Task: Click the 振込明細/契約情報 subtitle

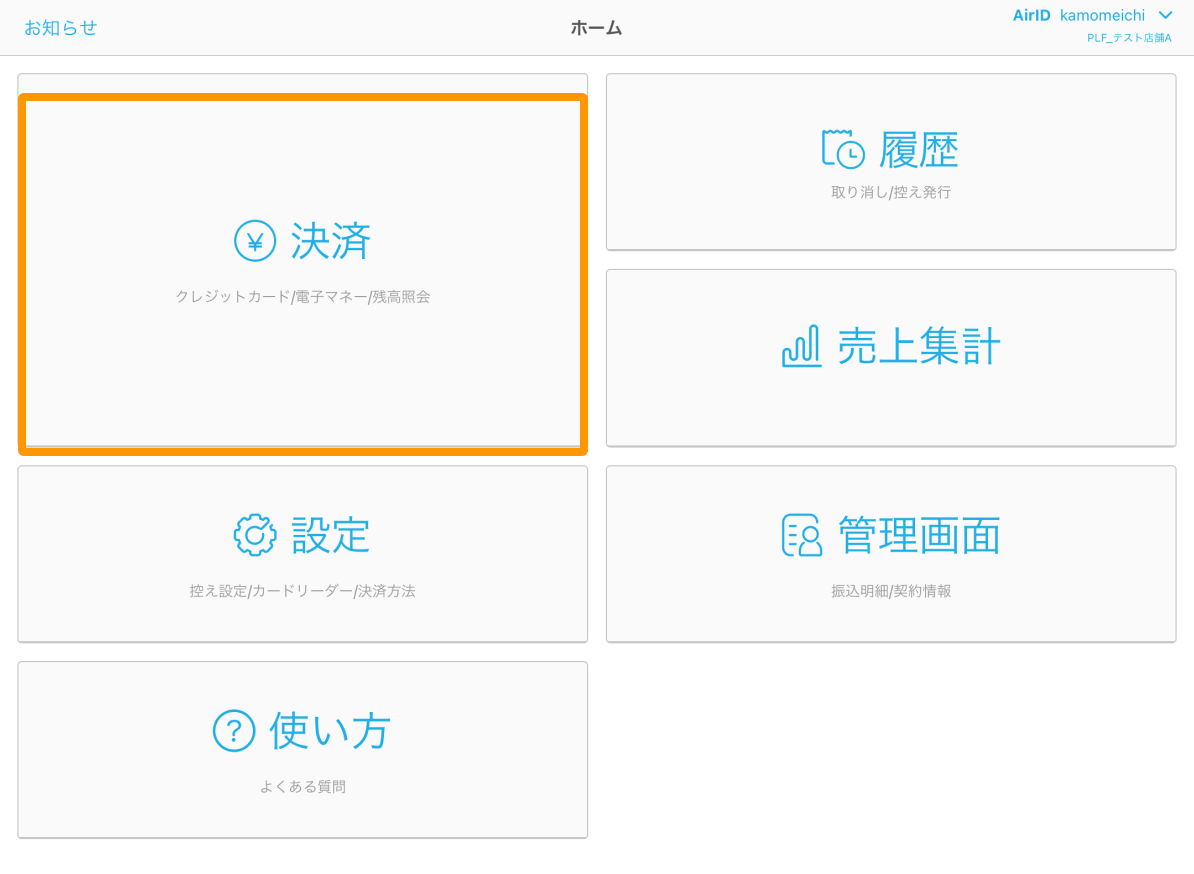Action: click(891, 591)
